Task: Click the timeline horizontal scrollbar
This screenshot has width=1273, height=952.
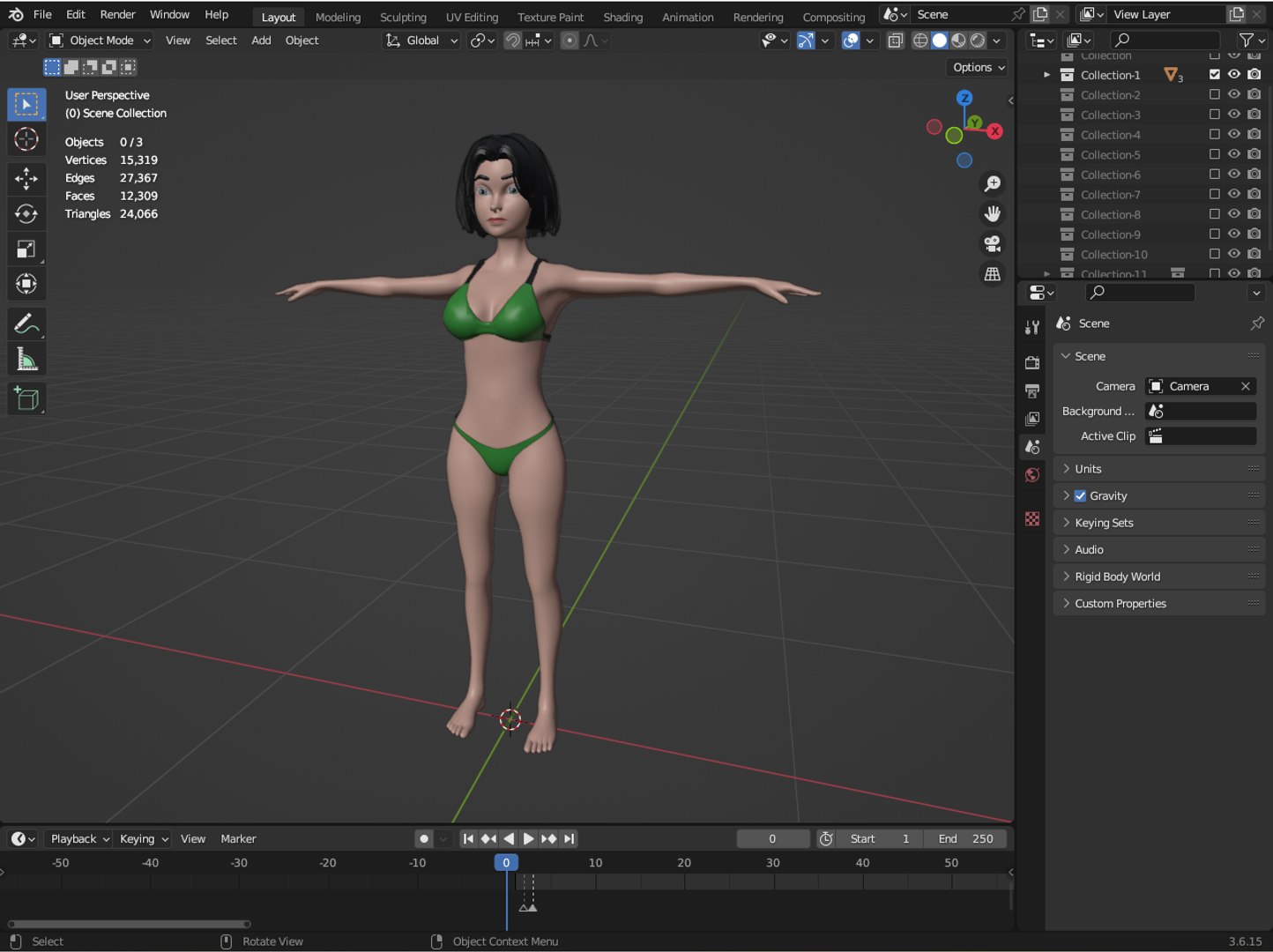Action: pos(130,924)
